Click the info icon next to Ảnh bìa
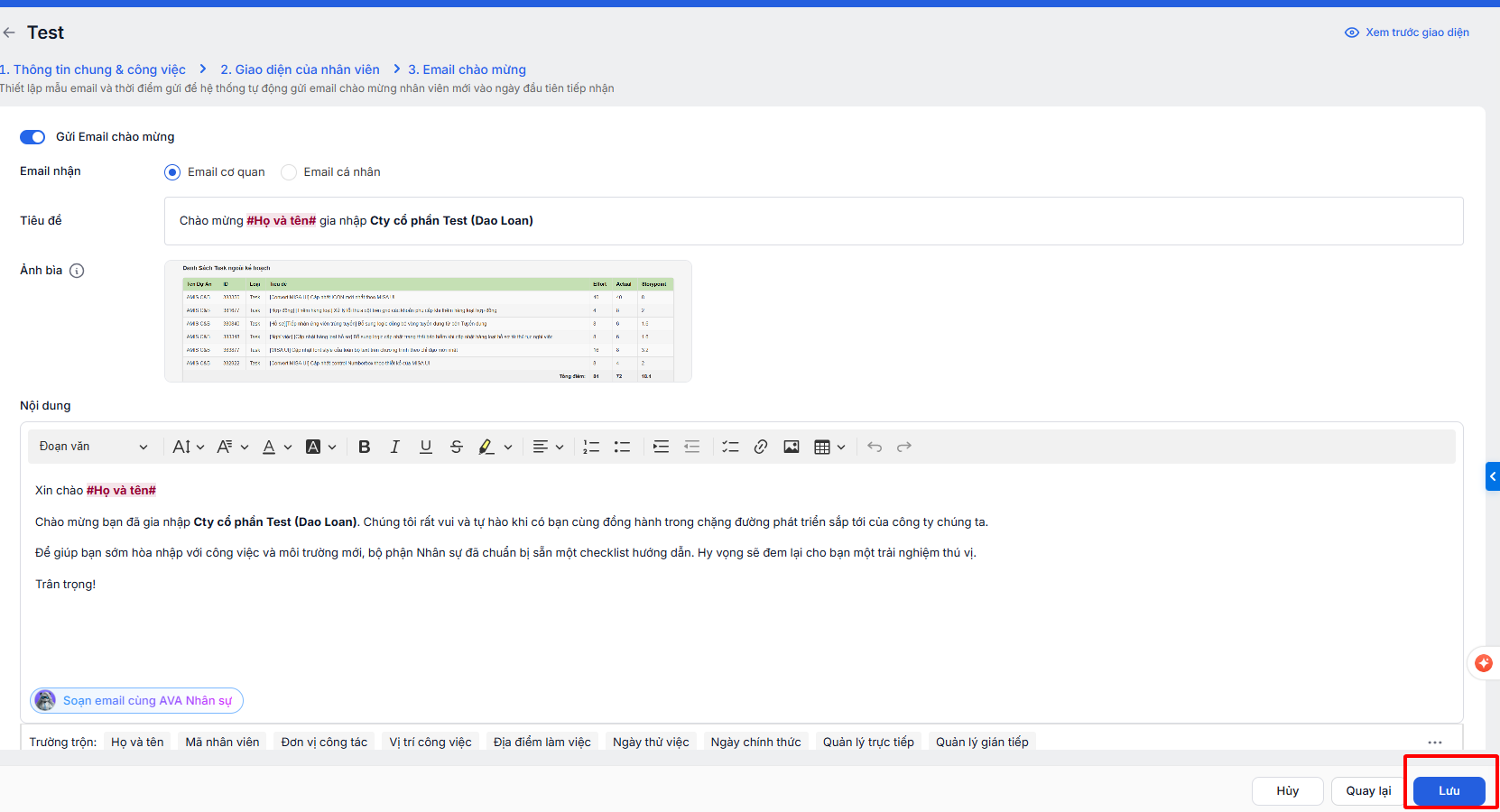The height and width of the screenshot is (812, 1500). click(77, 271)
